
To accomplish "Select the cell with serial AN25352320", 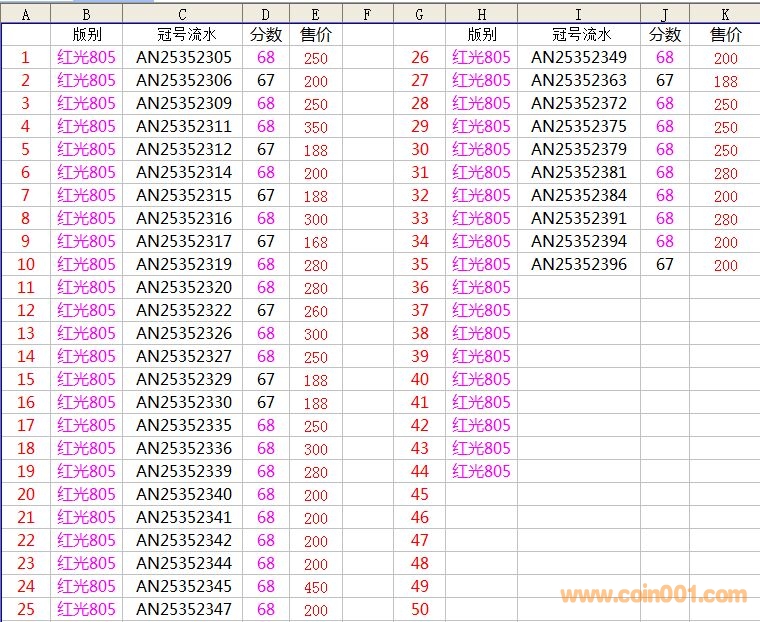I will 183,288.
